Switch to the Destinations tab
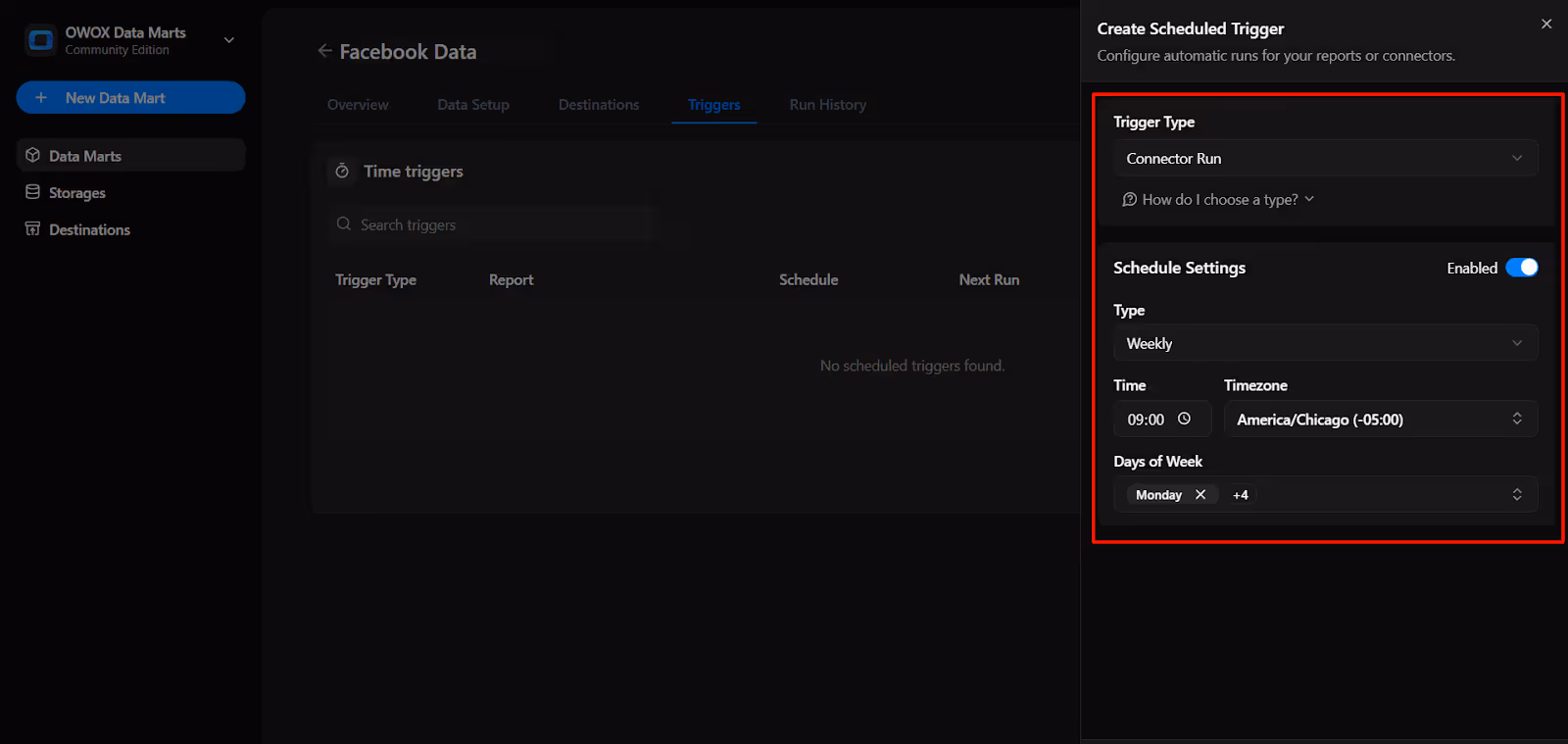The height and width of the screenshot is (744, 1568). click(599, 105)
